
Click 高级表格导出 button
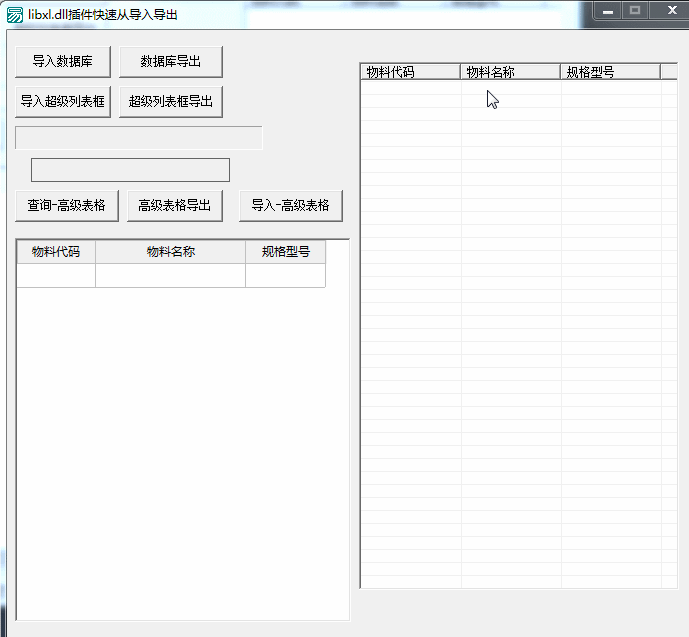(x=175, y=206)
